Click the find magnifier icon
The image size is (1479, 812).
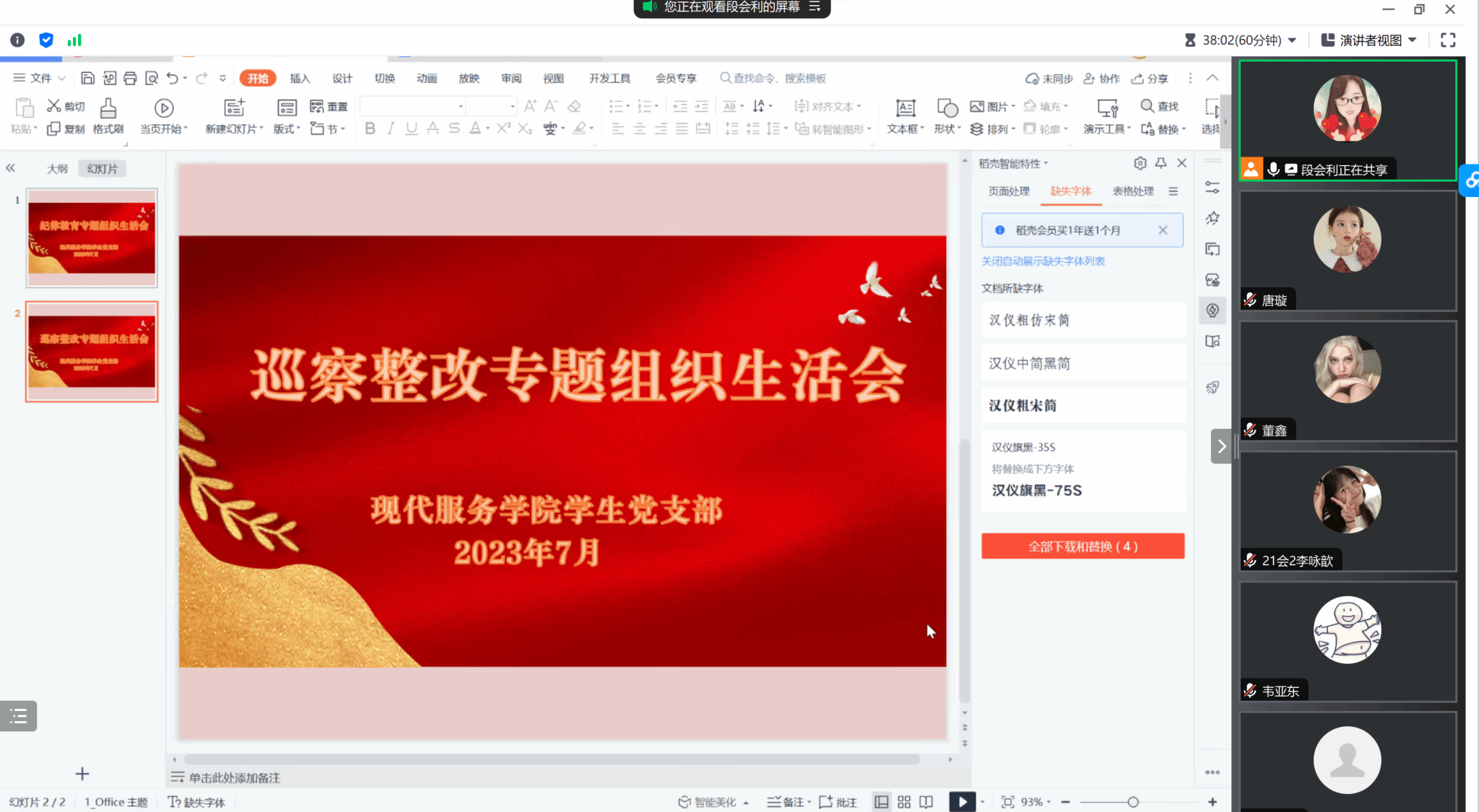click(x=1147, y=106)
